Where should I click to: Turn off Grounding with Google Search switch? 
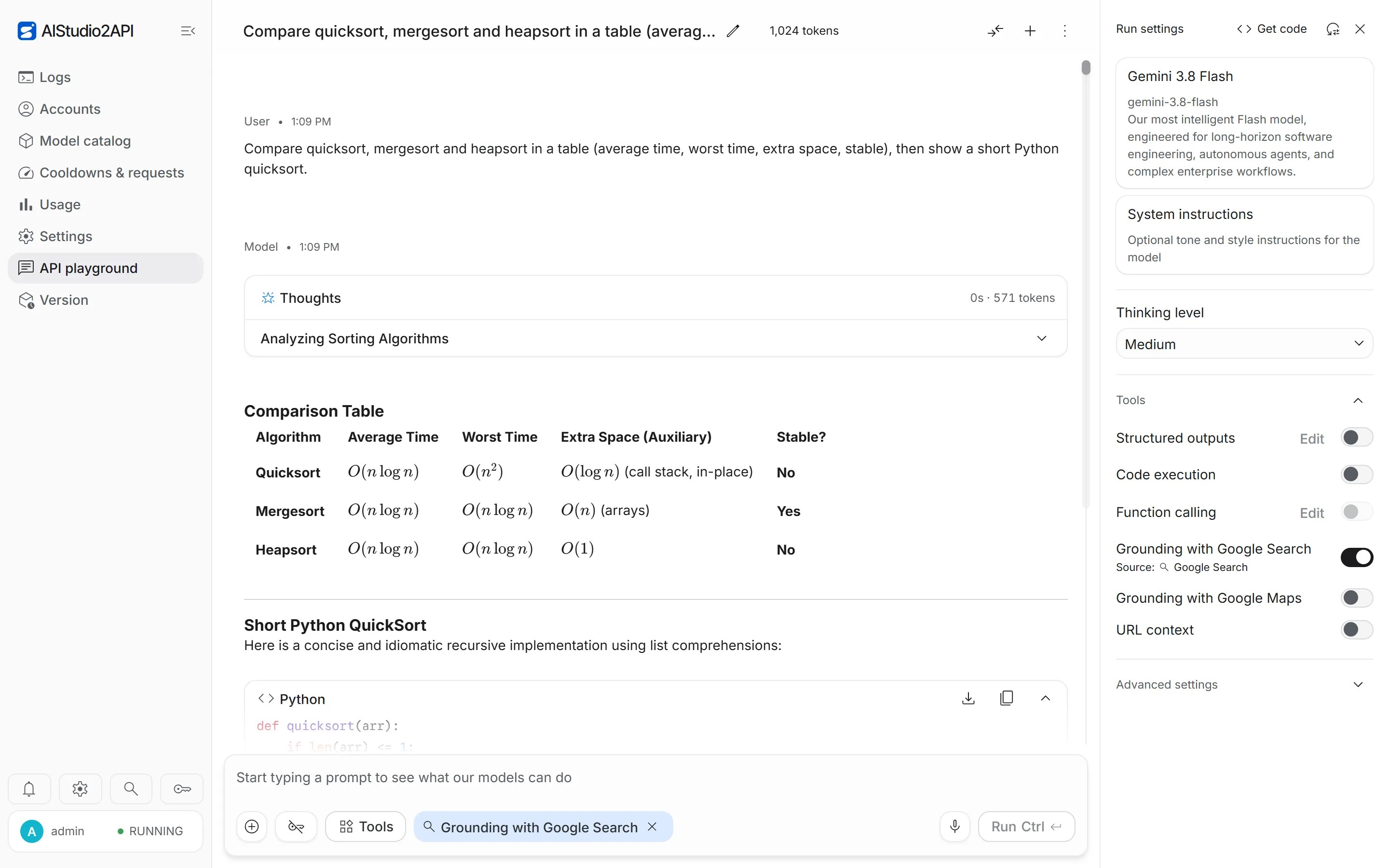click(x=1357, y=557)
